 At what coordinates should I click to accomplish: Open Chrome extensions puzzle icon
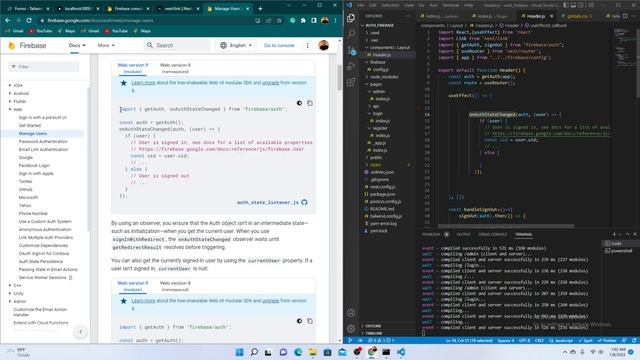click(303, 20)
